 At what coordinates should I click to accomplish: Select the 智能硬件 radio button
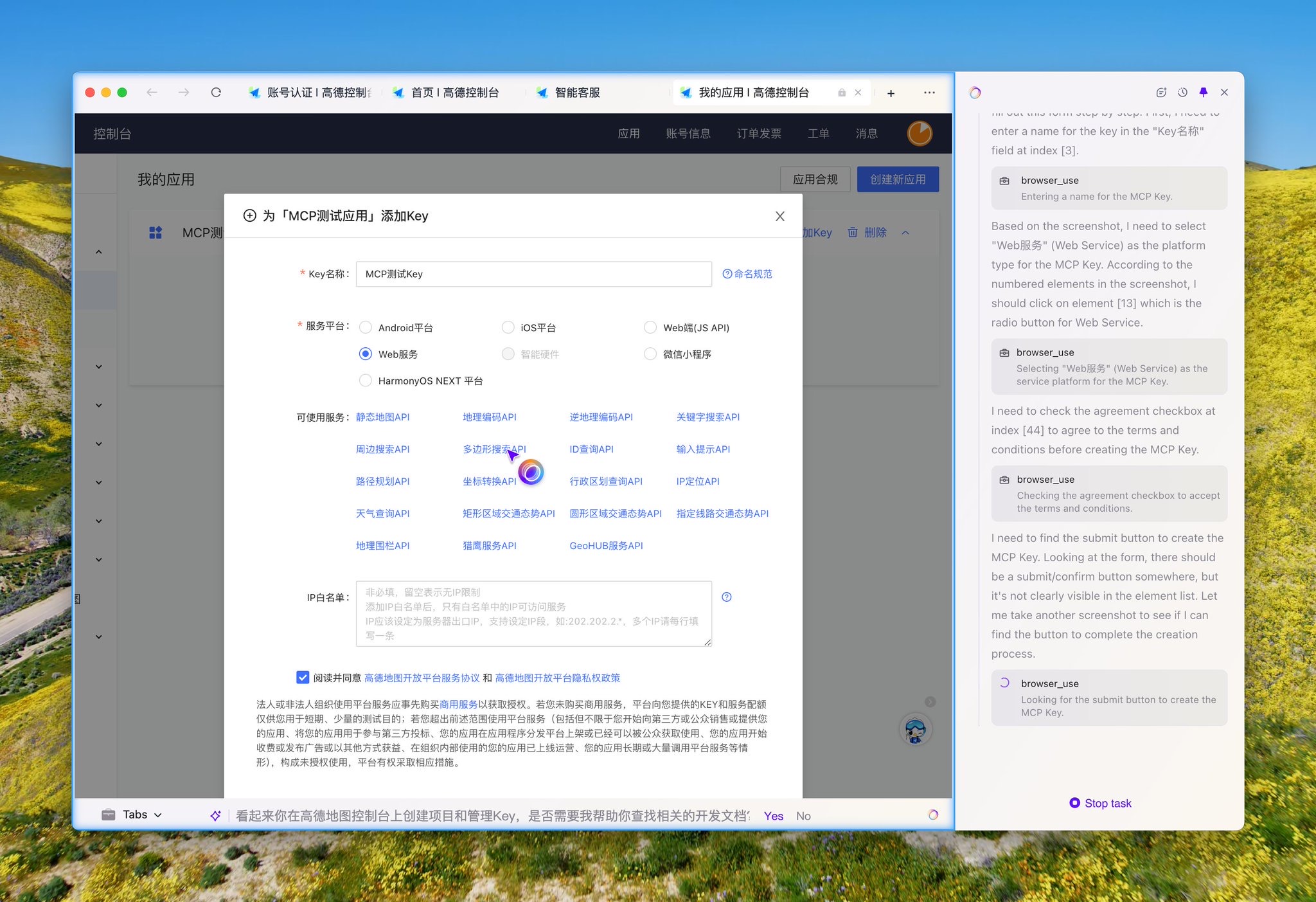(x=508, y=354)
